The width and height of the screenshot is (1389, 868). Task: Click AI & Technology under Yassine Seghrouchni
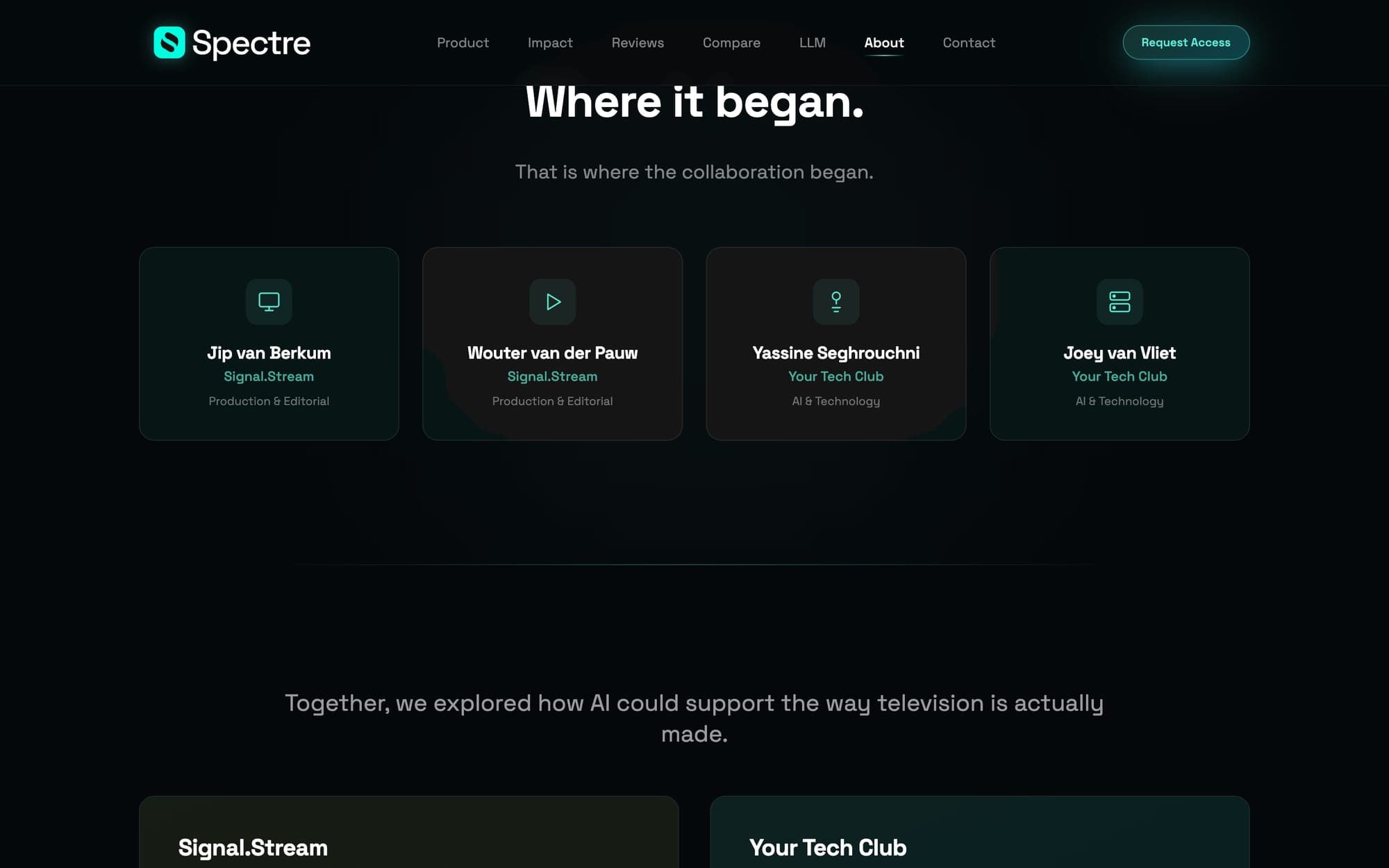[836, 401]
